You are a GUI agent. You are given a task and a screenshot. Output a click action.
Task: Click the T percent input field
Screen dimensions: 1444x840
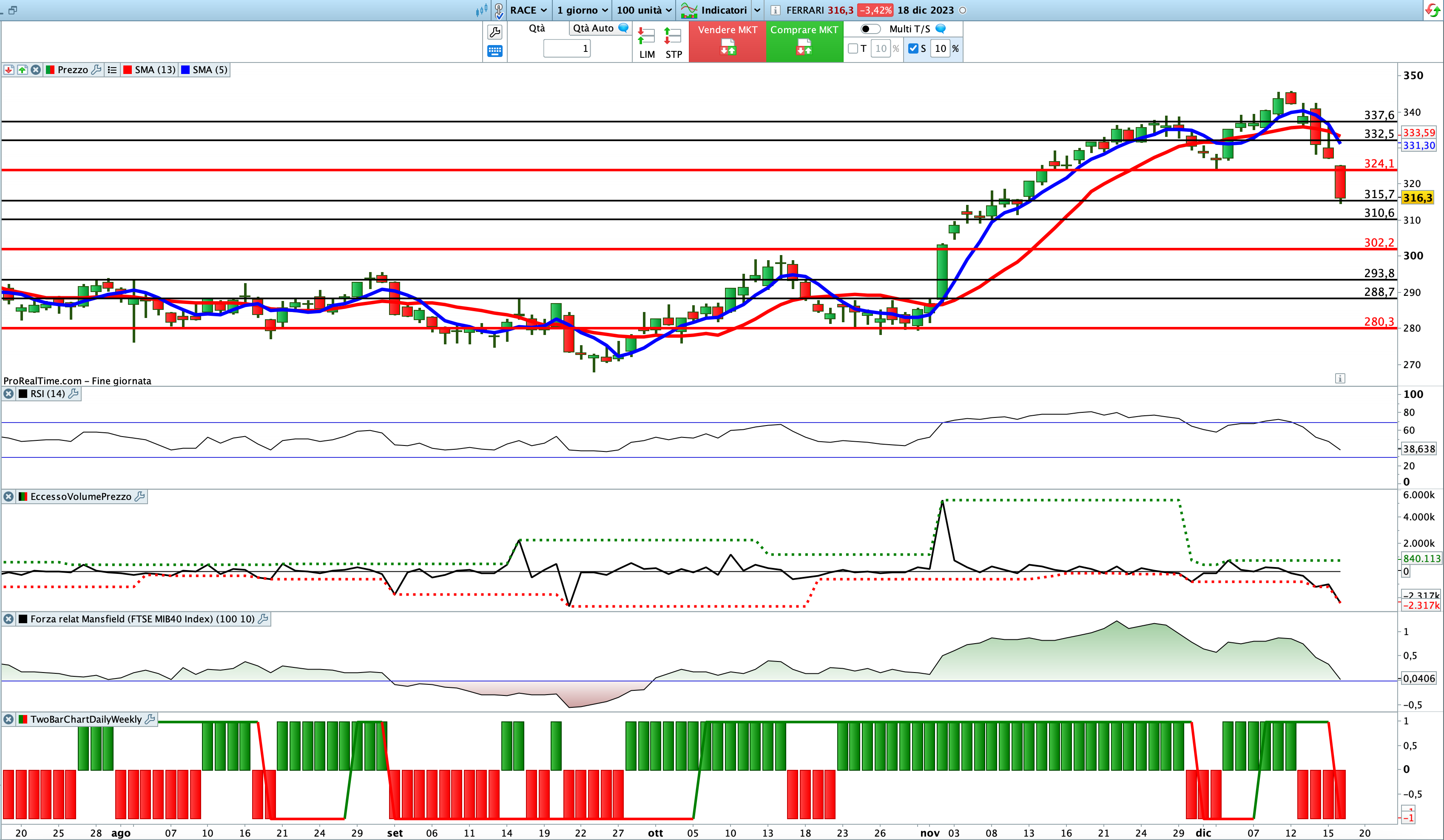881,49
